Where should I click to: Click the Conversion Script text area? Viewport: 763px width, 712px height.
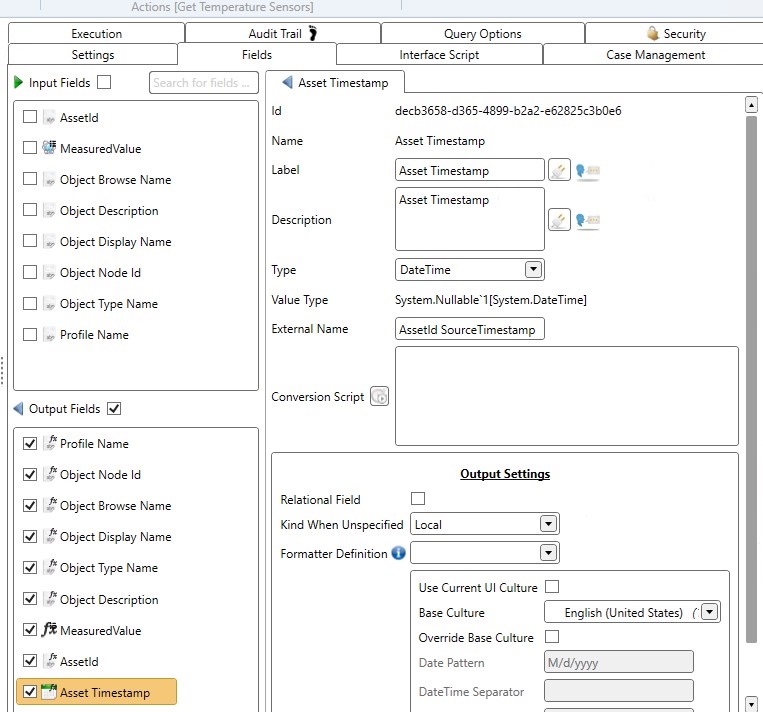[x=567, y=396]
